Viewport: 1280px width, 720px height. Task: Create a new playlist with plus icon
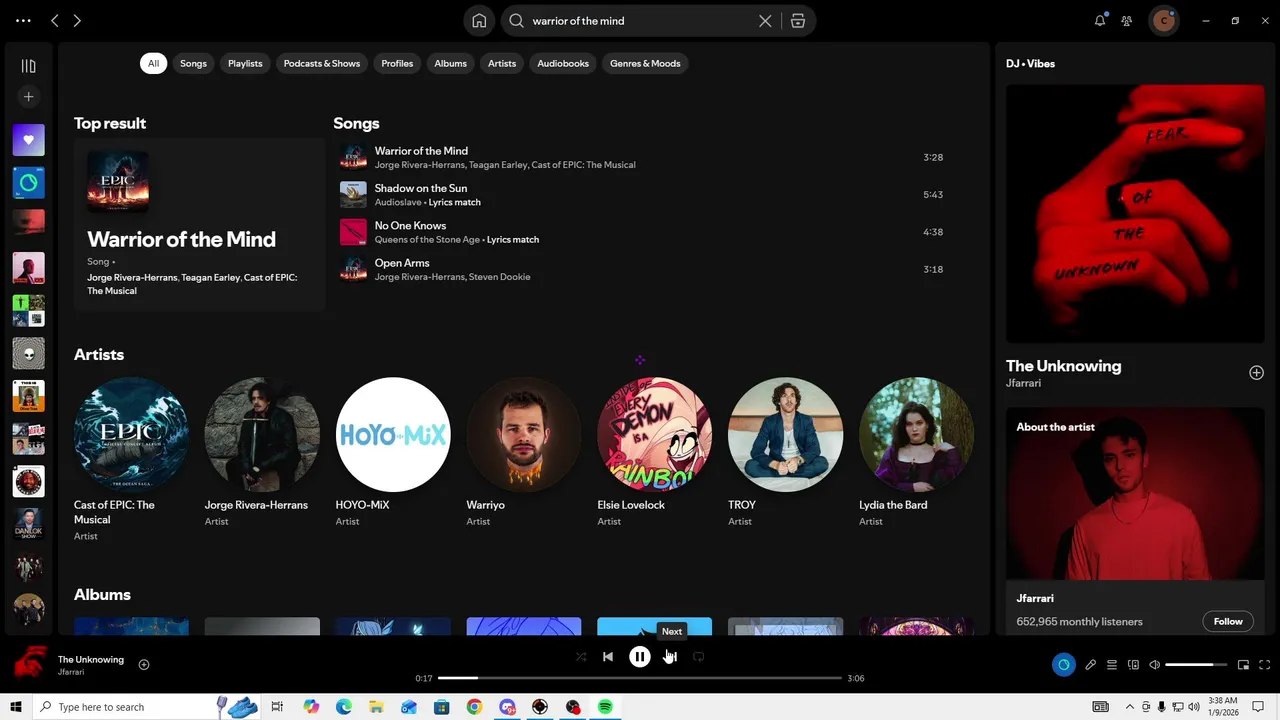pos(28,97)
